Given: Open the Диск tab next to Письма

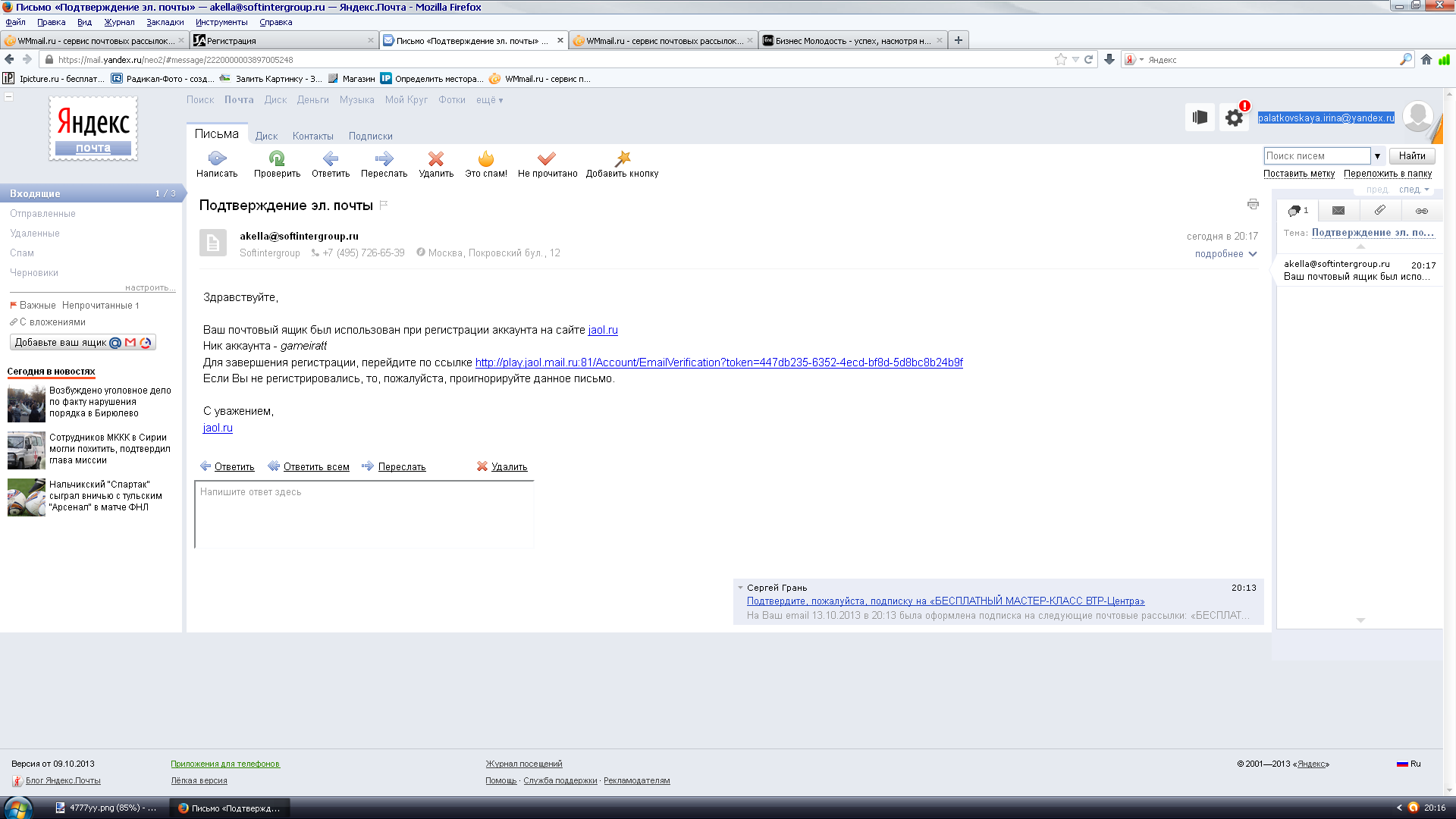Looking at the screenshot, I should pos(266,136).
